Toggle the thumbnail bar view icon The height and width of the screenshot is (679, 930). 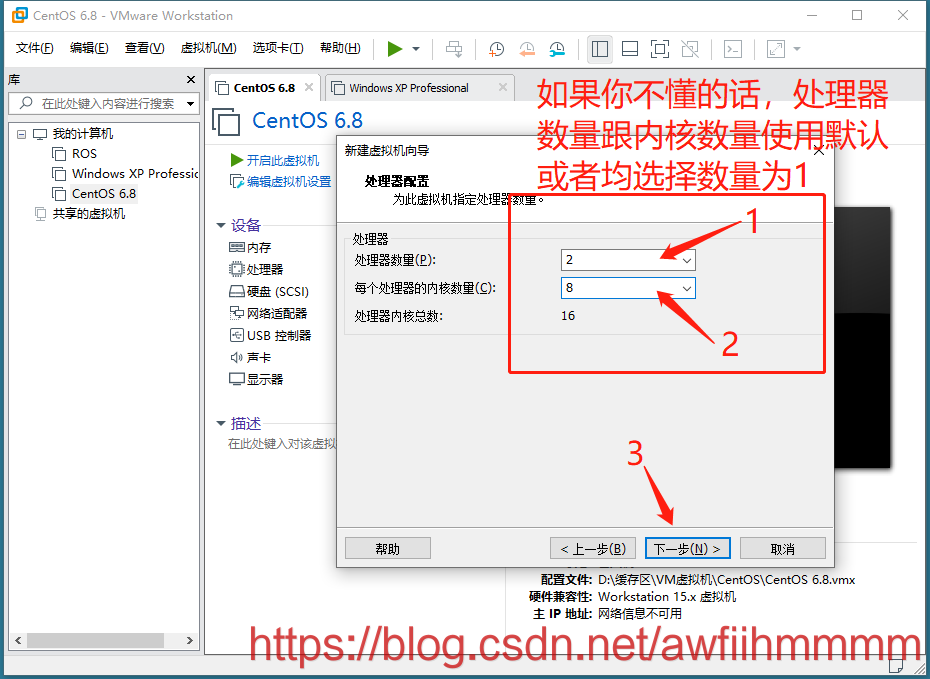pos(630,49)
